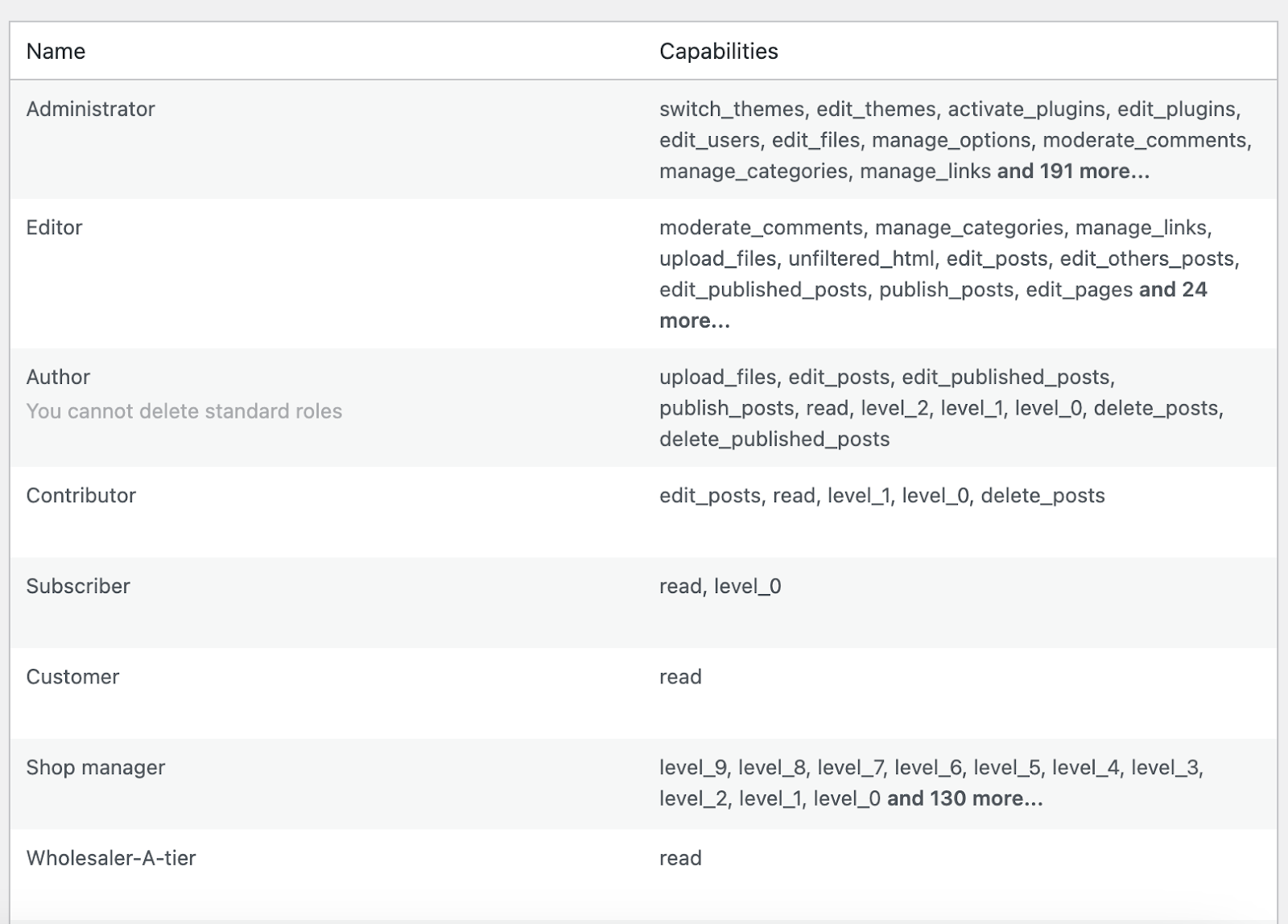This screenshot has width=1288, height=924.
Task: Click Author's capabilities list text
Action: coord(941,408)
